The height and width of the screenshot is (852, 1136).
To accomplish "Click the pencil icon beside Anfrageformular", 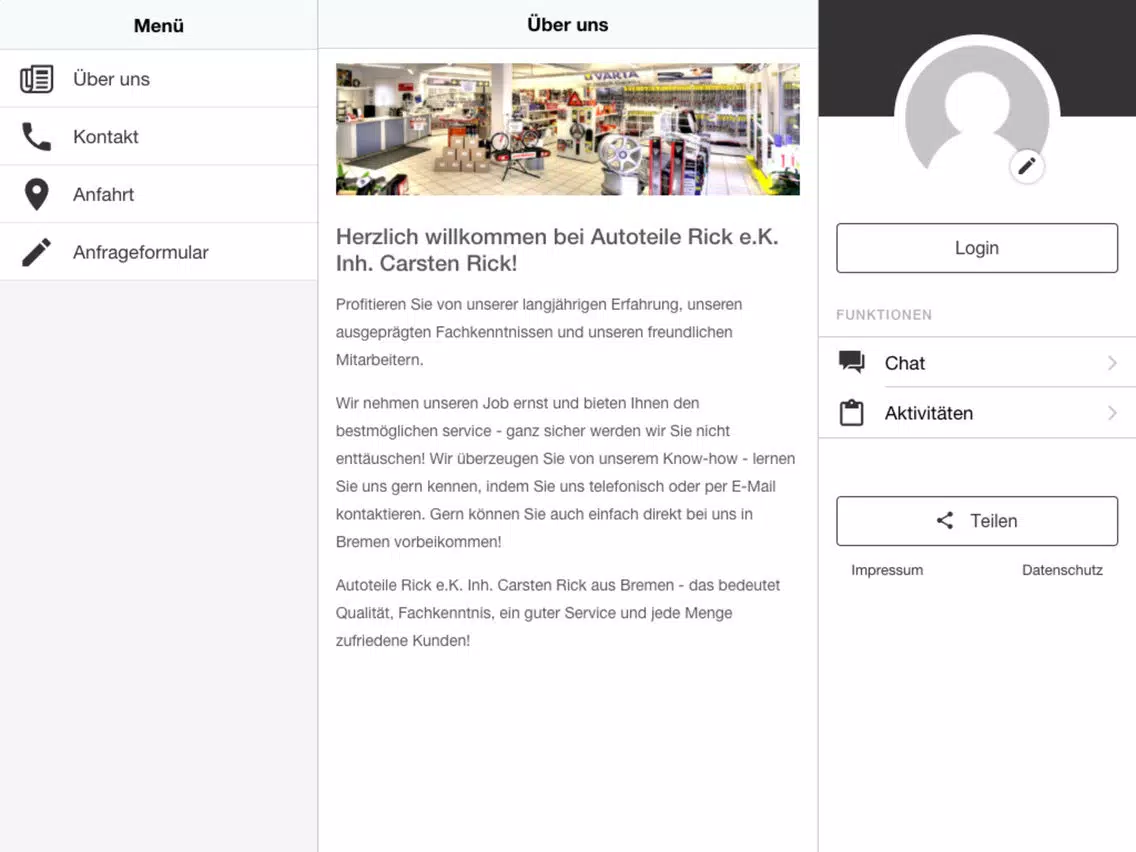I will coord(36,252).
